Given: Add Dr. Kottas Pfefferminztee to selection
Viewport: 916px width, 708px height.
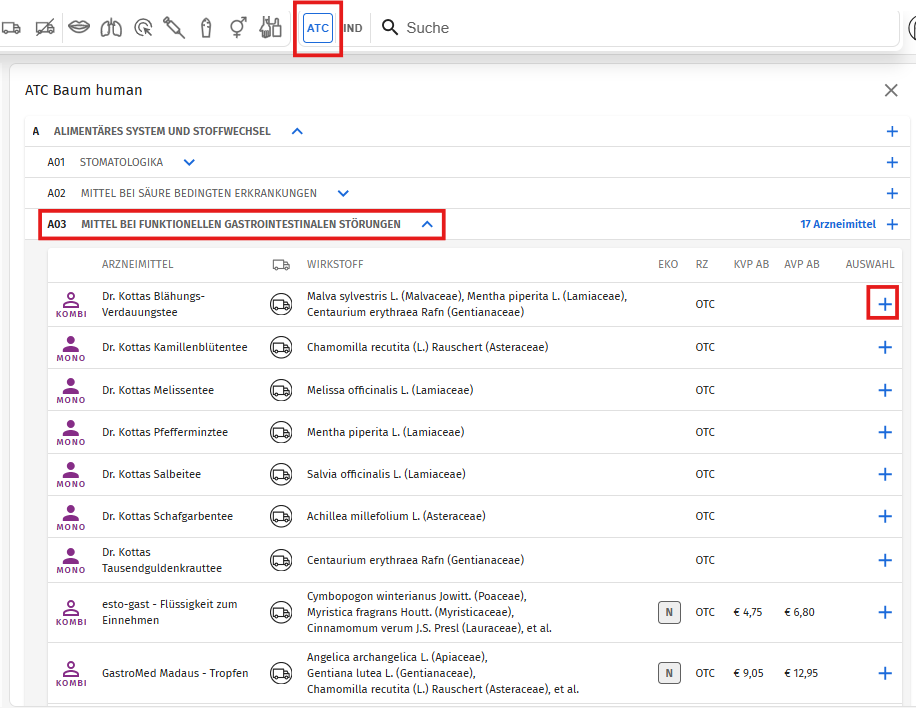Looking at the screenshot, I should click(885, 432).
